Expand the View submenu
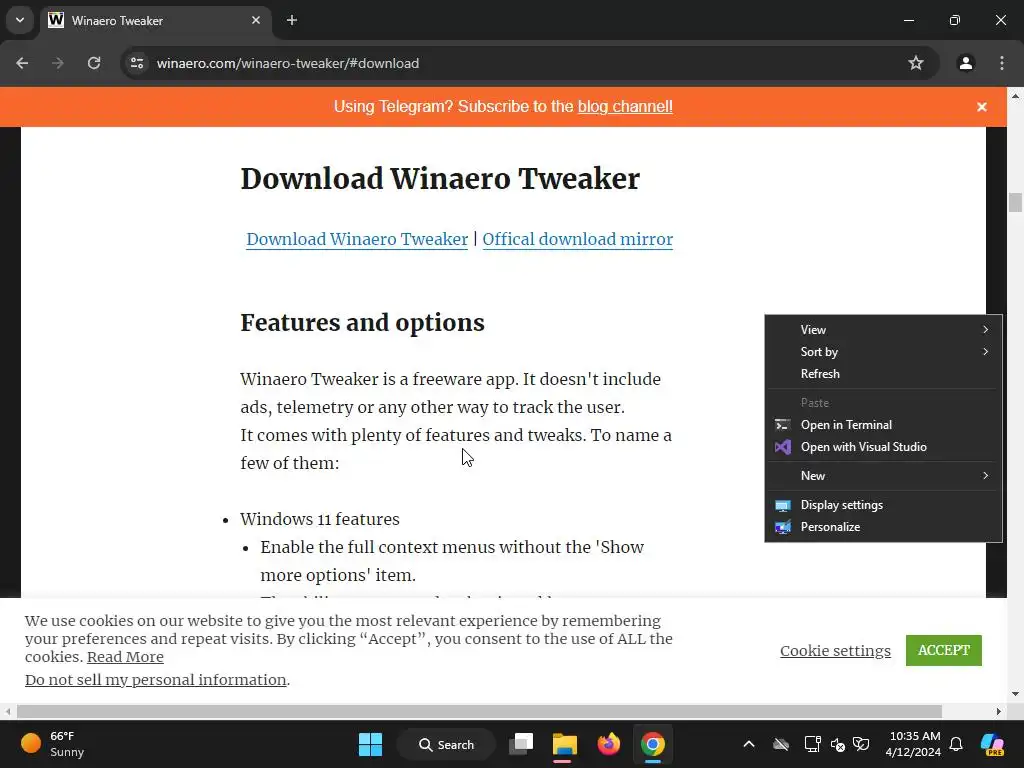Viewport: 1024px width, 768px height. [883, 330]
